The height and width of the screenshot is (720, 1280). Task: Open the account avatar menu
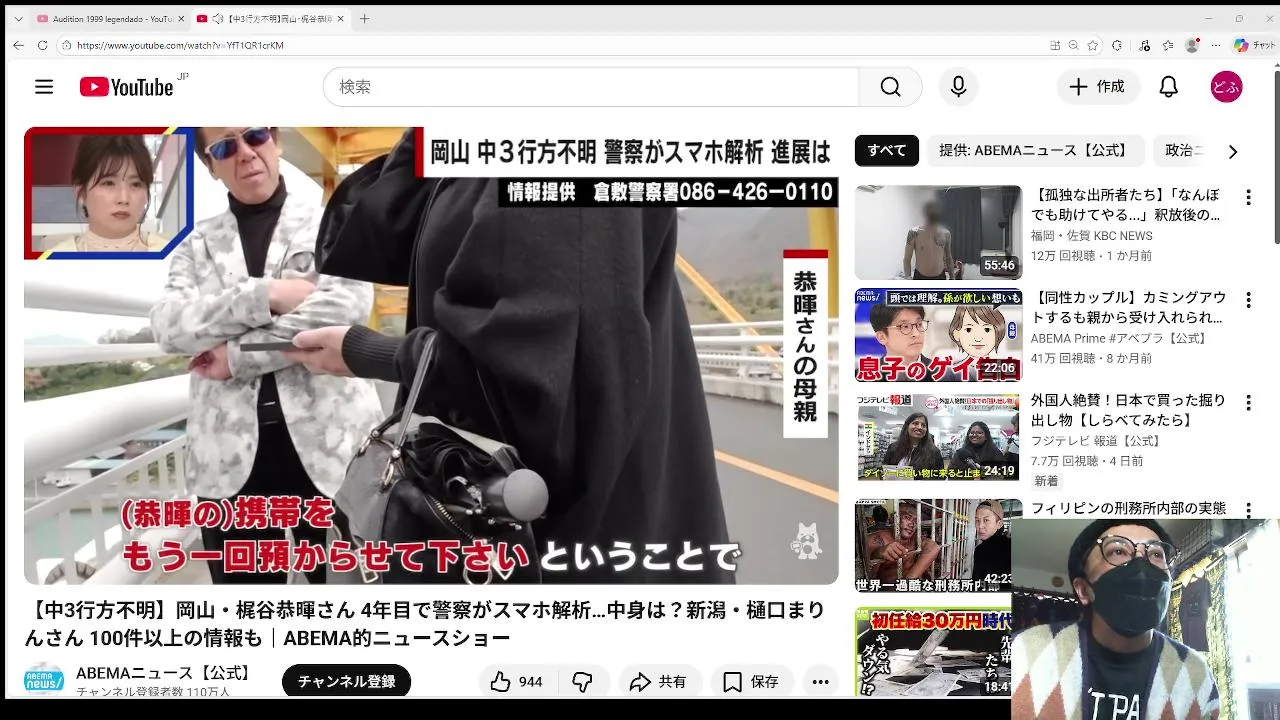[1226, 87]
